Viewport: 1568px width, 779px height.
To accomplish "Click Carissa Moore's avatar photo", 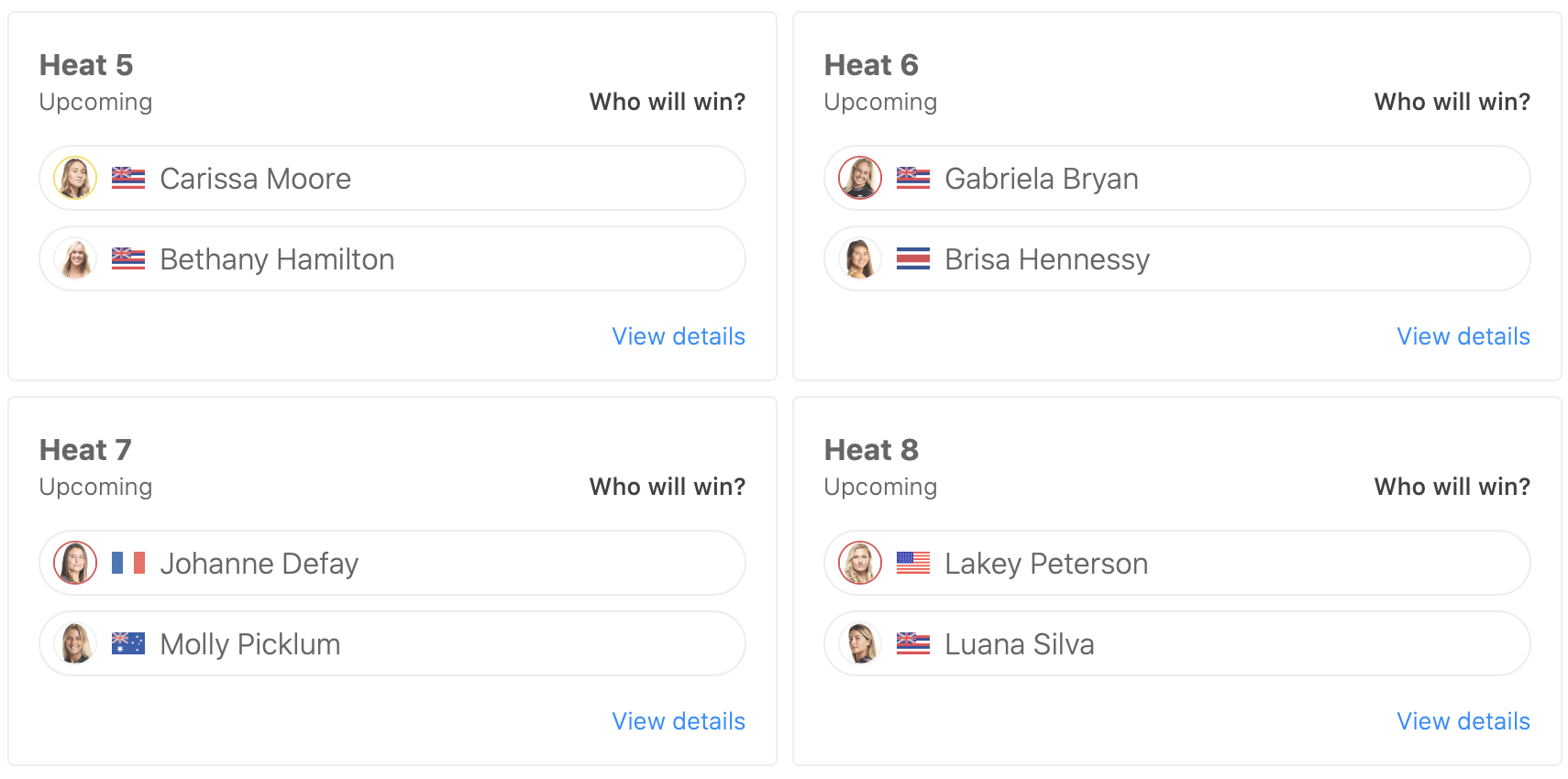I will (75, 178).
